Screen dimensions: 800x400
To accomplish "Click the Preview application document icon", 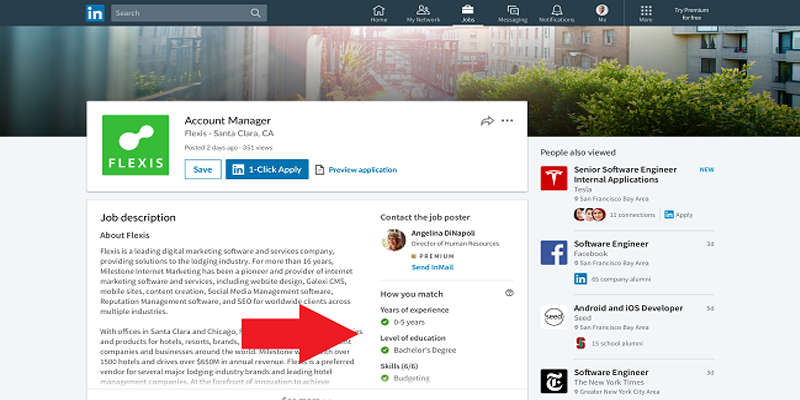I will click(319, 170).
